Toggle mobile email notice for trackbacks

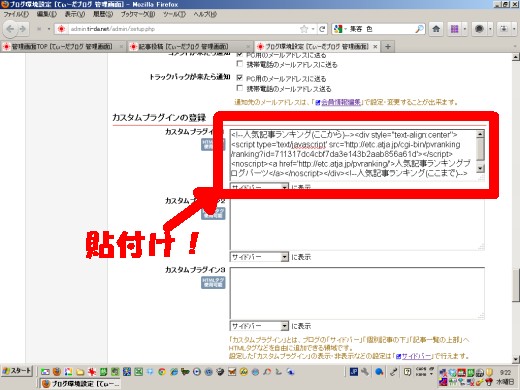click(239, 88)
